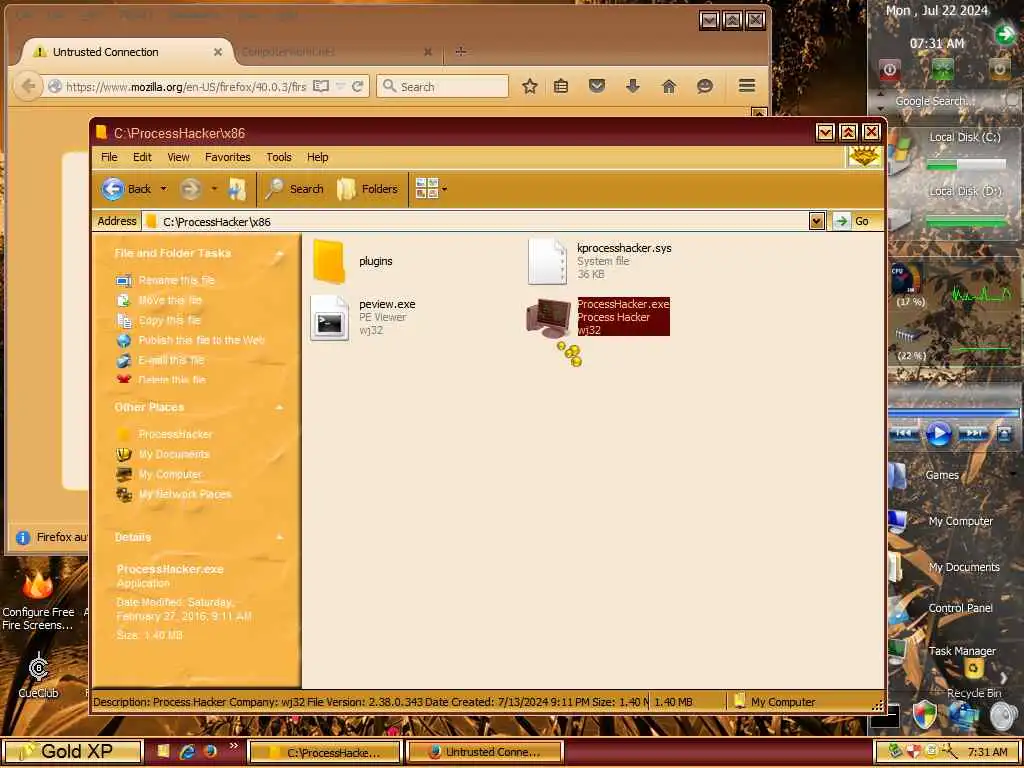Open the Forward button history dropdown
1024x768 pixels.
[x=214, y=189]
